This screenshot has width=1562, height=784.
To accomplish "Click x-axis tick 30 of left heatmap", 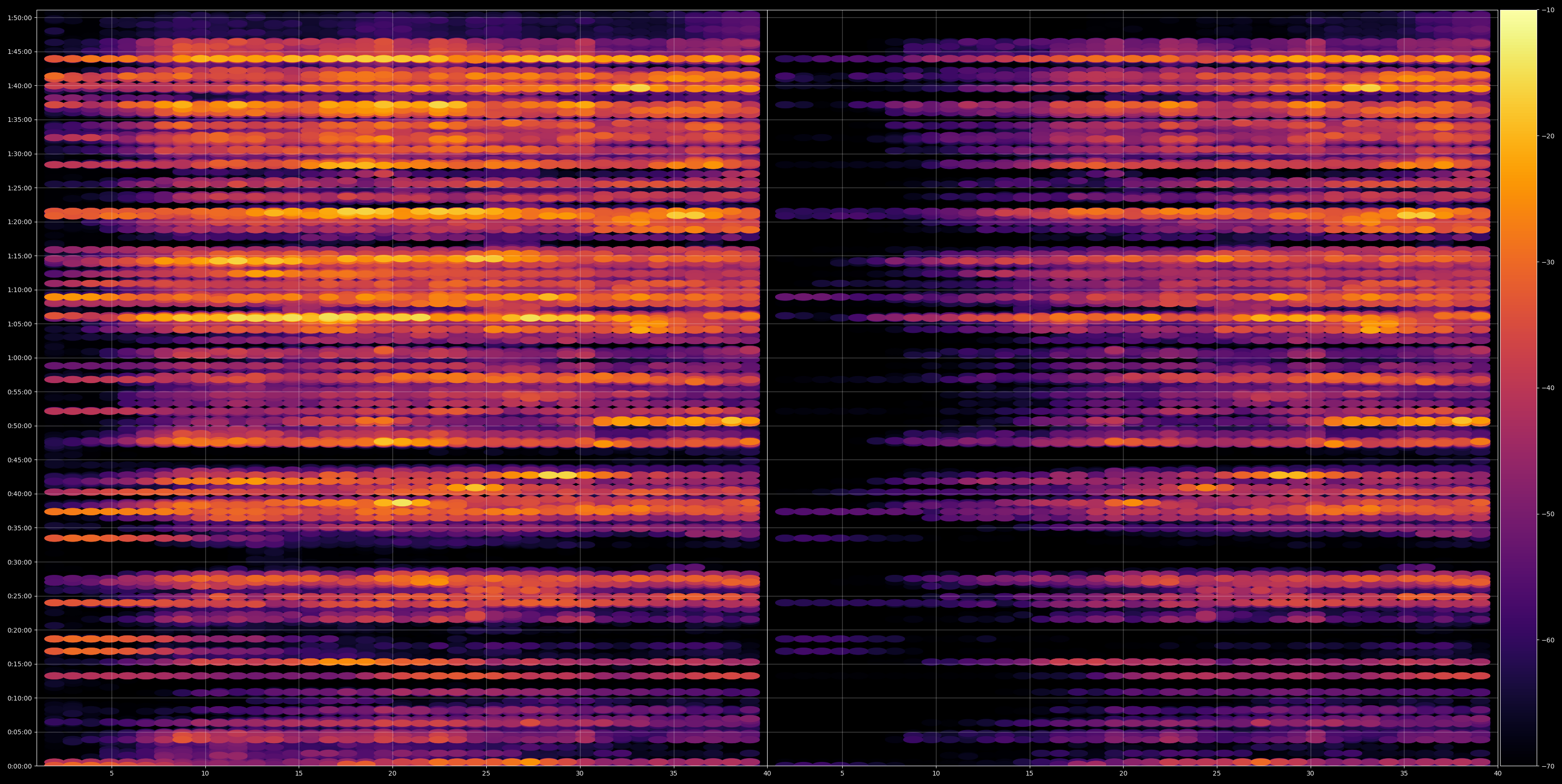I will 580,774.
